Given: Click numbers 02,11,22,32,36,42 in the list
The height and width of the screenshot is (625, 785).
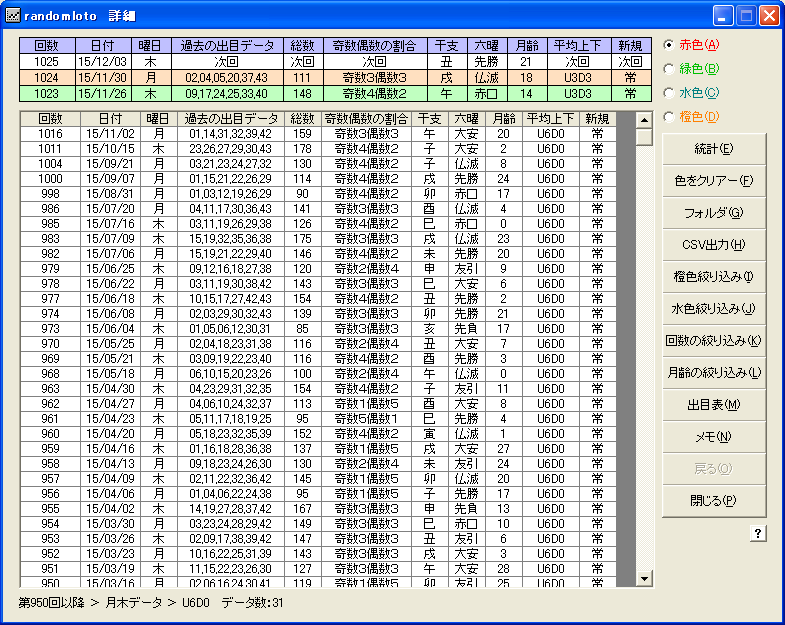Looking at the screenshot, I should (231, 479).
